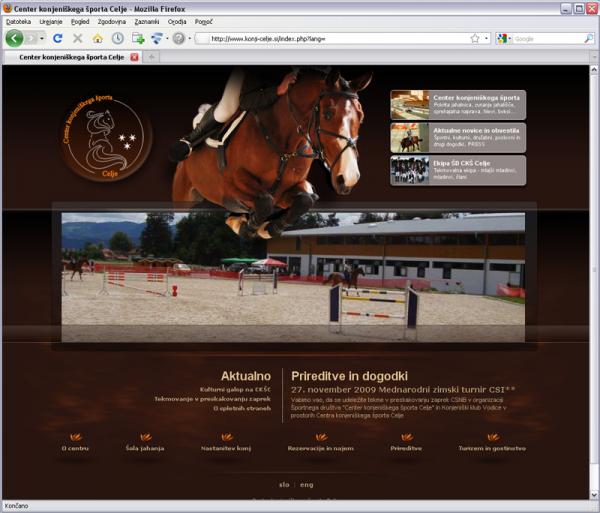Click the Ekipa ŠD CKŠ Celje thumbnail

(x=408, y=170)
